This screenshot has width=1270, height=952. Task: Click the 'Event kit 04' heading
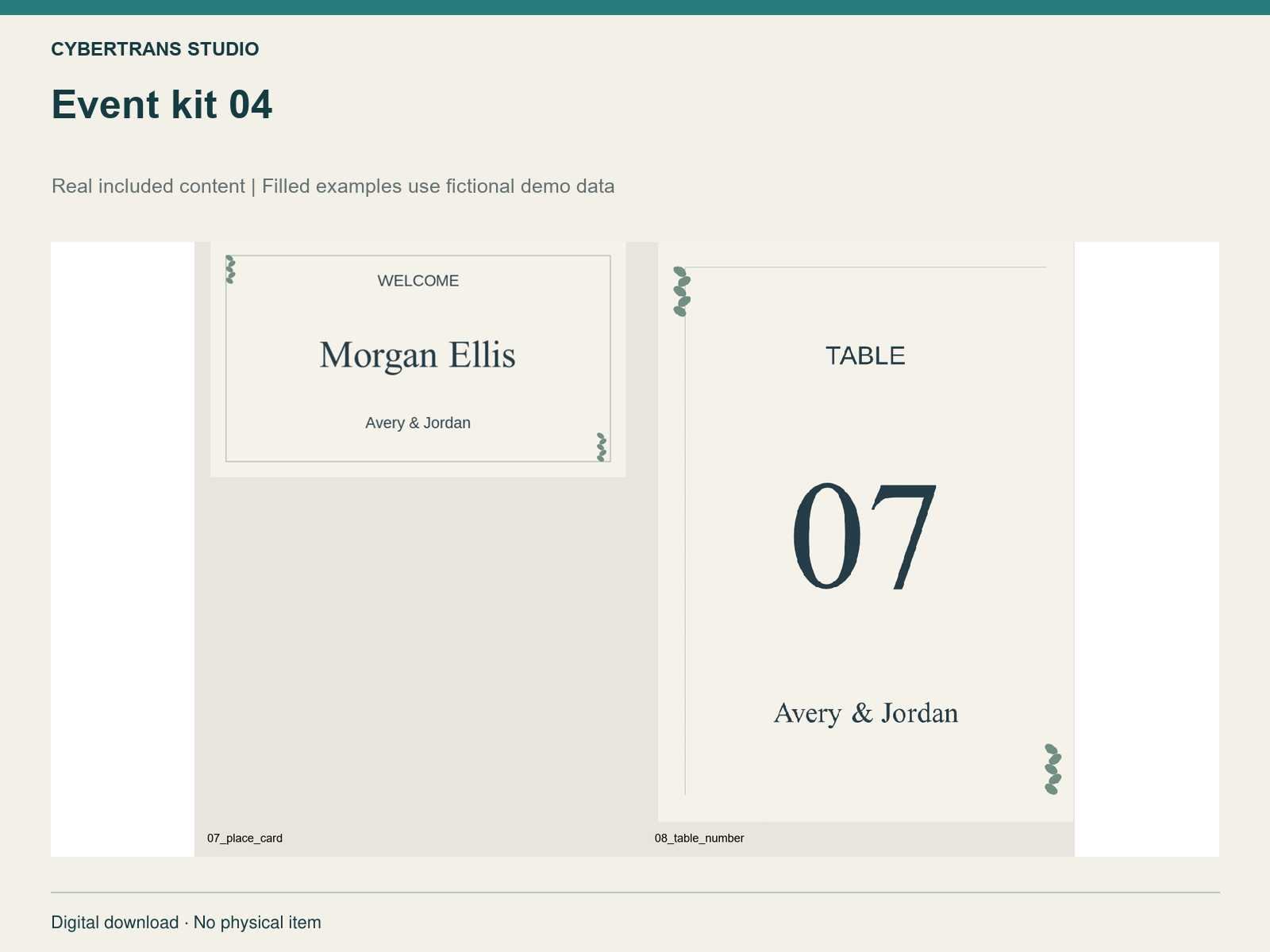pyautogui.click(x=162, y=105)
